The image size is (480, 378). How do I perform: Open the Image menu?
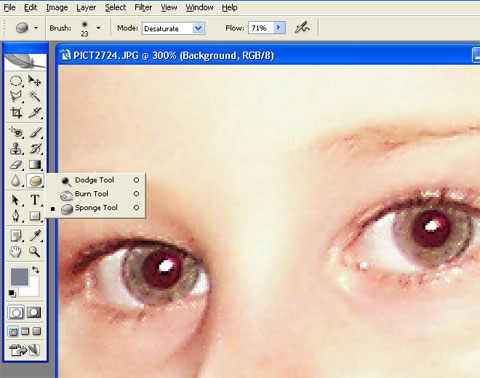pyautogui.click(x=57, y=7)
